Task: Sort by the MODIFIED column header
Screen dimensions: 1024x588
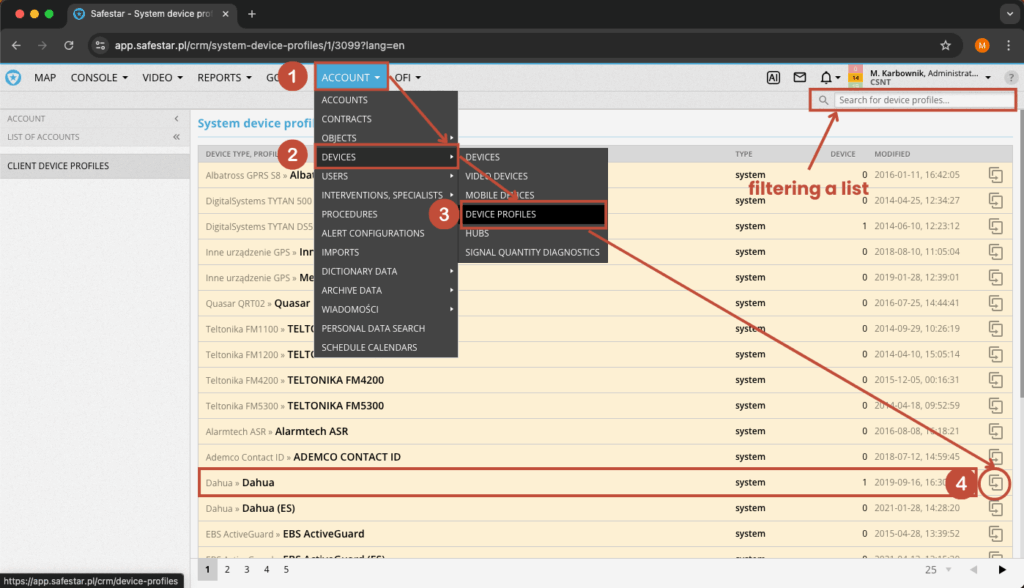Action: [x=892, y=154]
